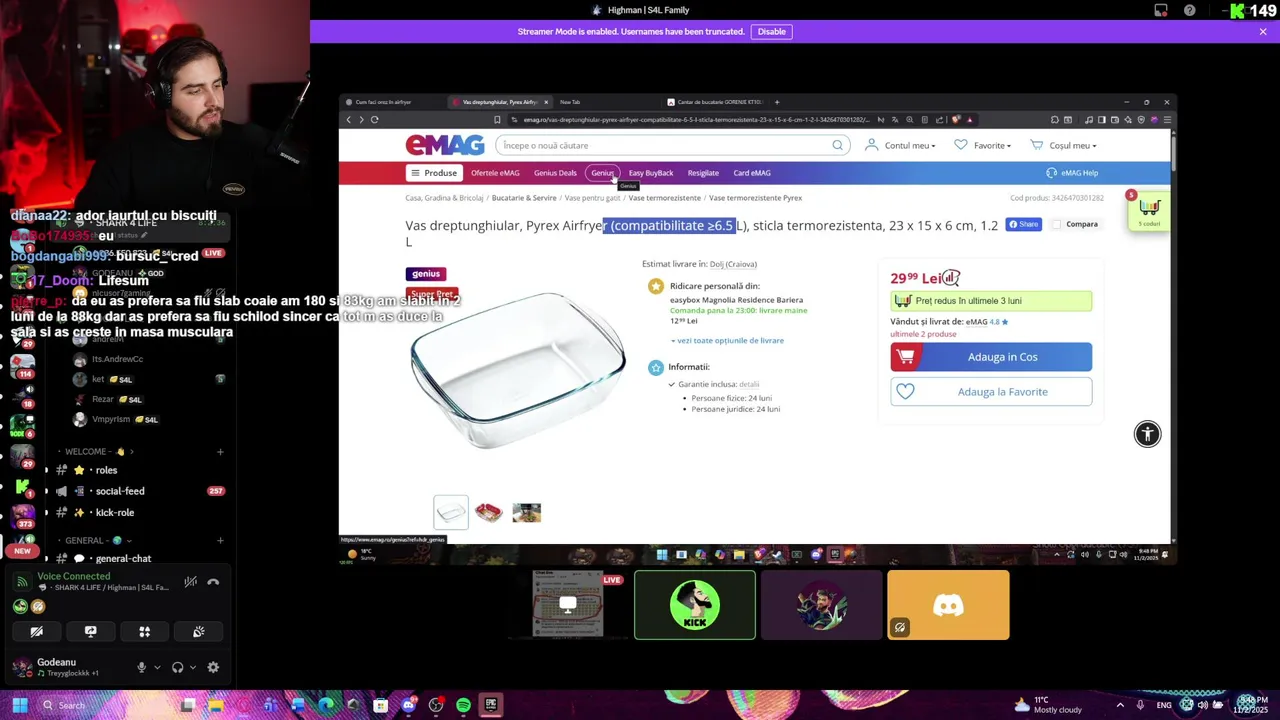Open Spotify from the taskbar
This screenshot has height=720, width=1280.
coord(463,705)
